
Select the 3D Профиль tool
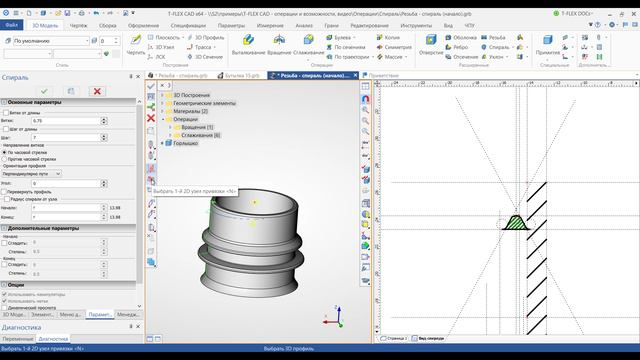point(206,38)
